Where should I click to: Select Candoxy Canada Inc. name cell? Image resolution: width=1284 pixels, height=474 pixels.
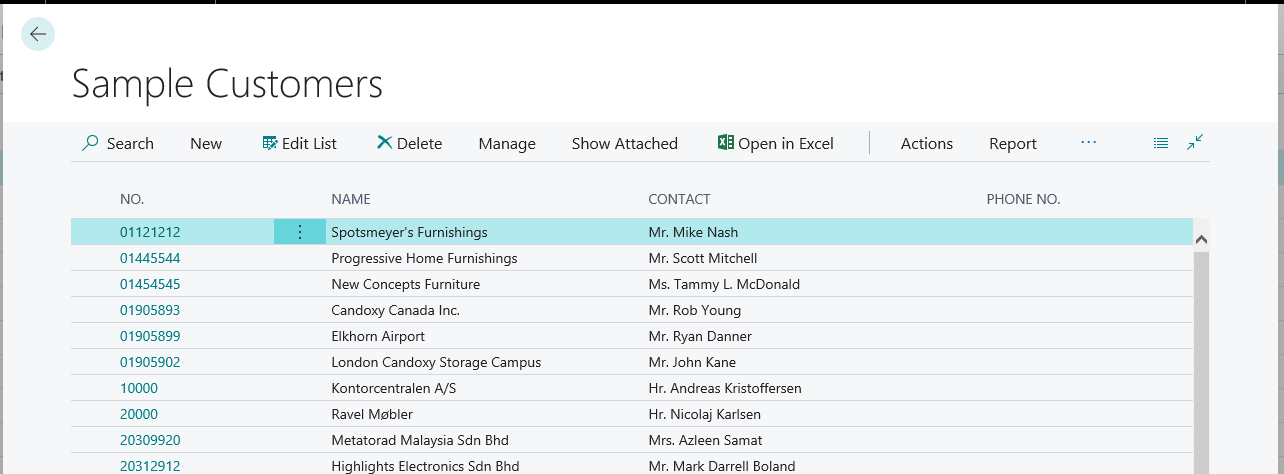(x=395, y=310)
